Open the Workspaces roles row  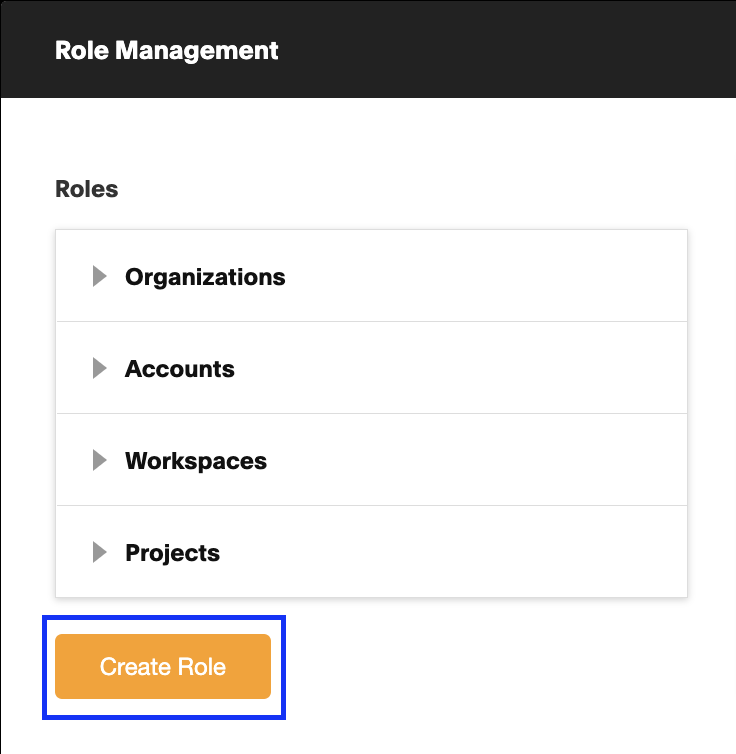(x=372, y=460)
